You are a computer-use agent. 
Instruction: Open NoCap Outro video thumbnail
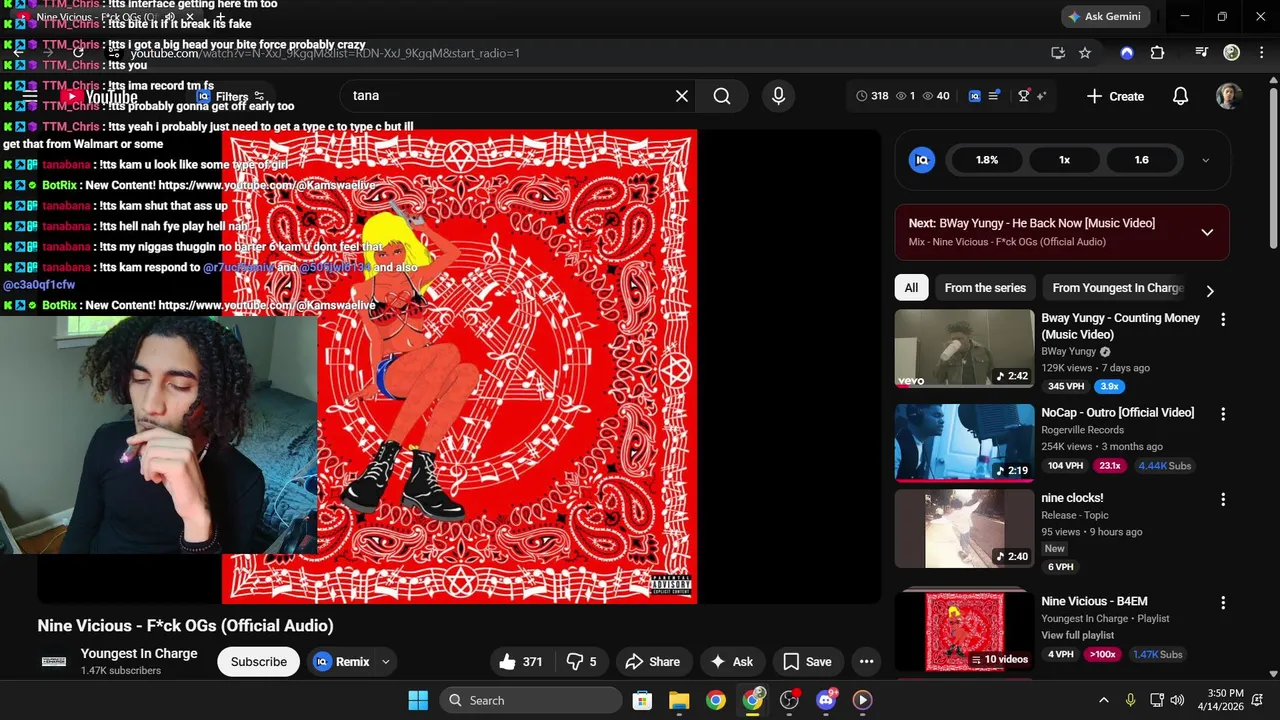pos(964,443)
